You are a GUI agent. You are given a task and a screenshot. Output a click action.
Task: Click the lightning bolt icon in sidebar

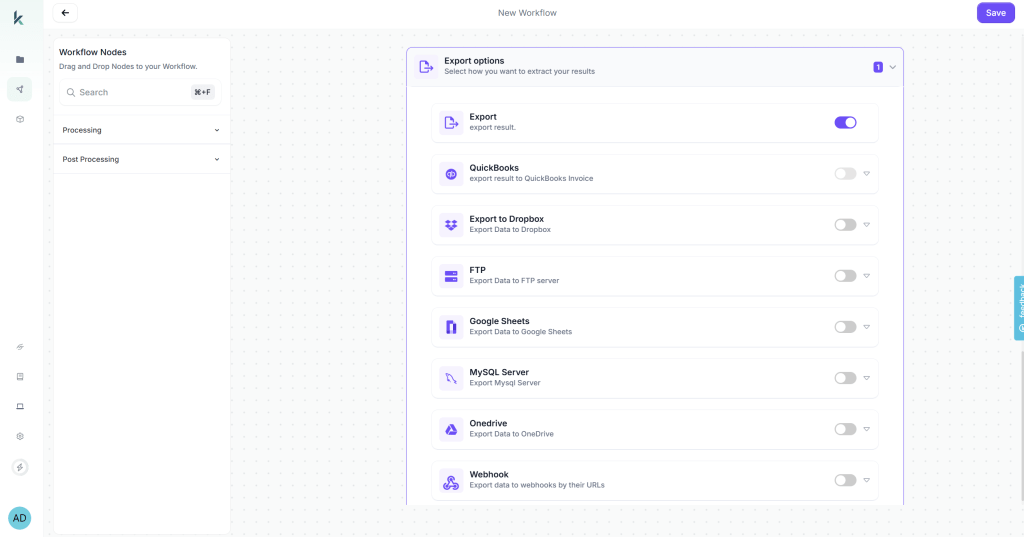[x=19, y=467]
